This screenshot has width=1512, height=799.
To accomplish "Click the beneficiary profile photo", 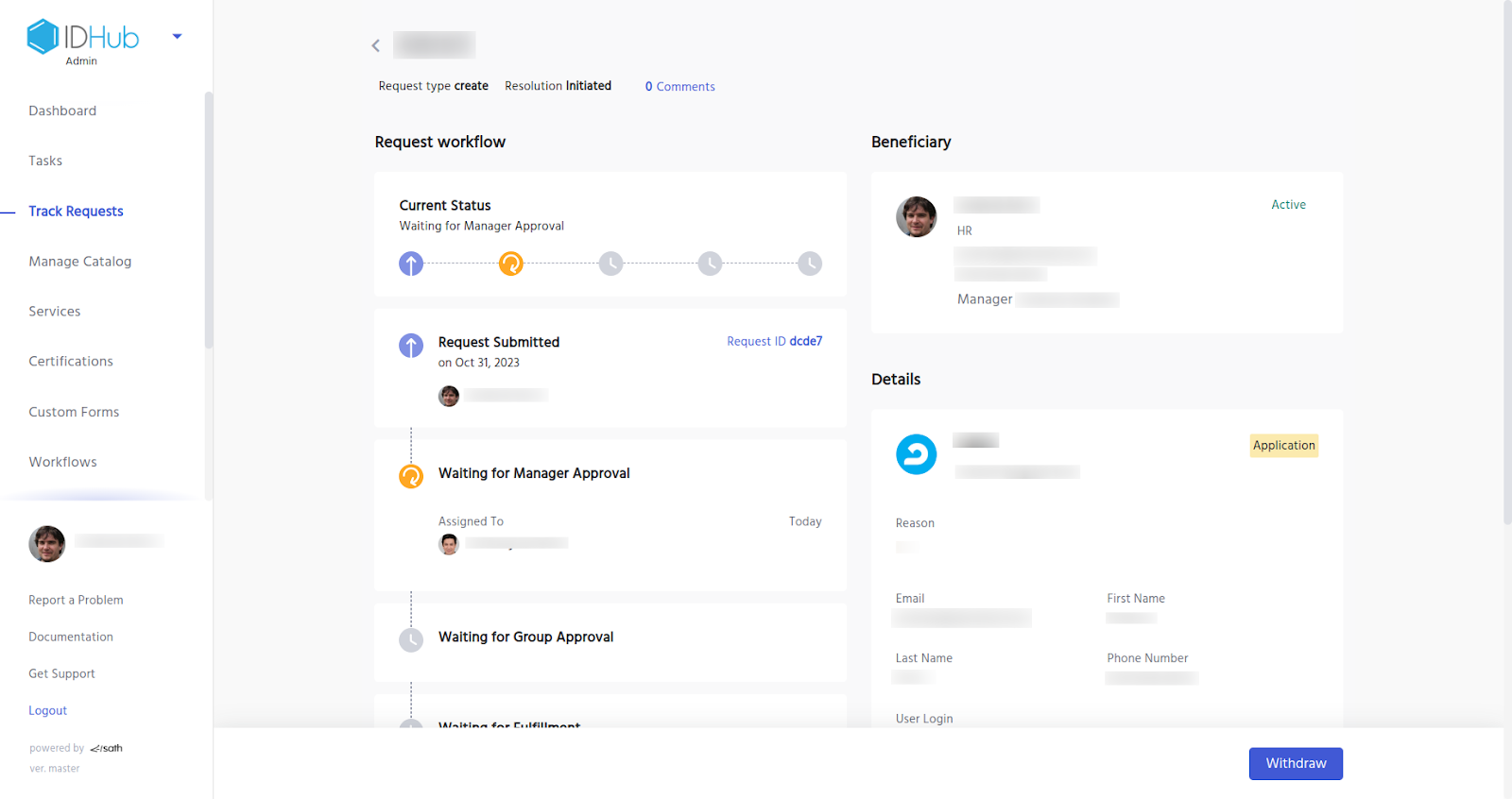I will (x=916, y=217).
